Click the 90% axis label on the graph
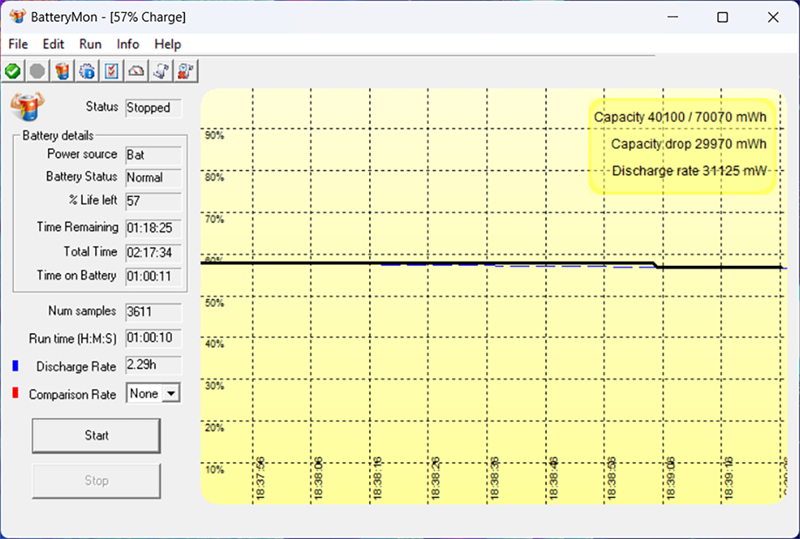Screen dimensions: 800x539 pyautogui.click(x=214, y=135)
